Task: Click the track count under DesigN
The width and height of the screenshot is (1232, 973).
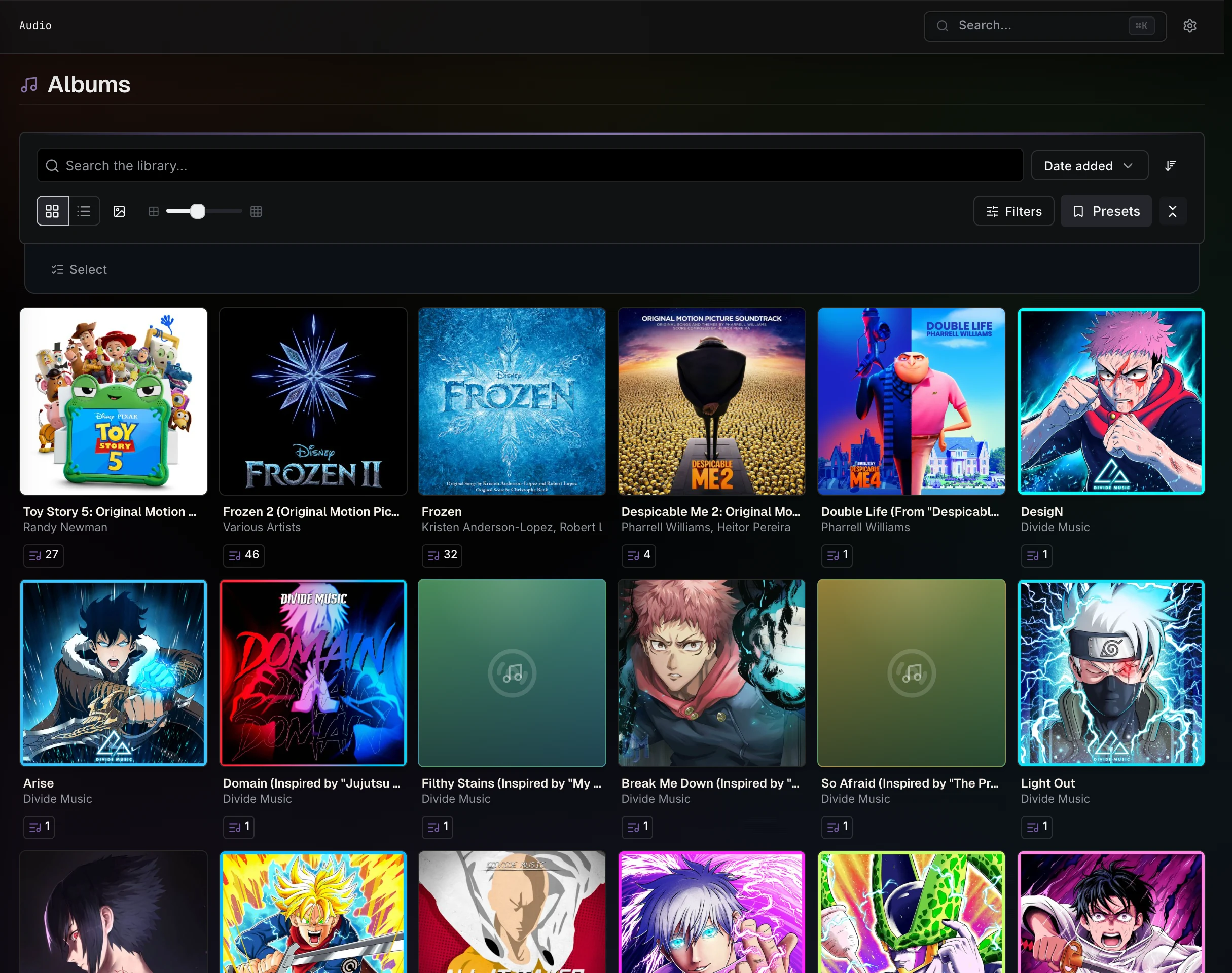Action: (1036, 555)
